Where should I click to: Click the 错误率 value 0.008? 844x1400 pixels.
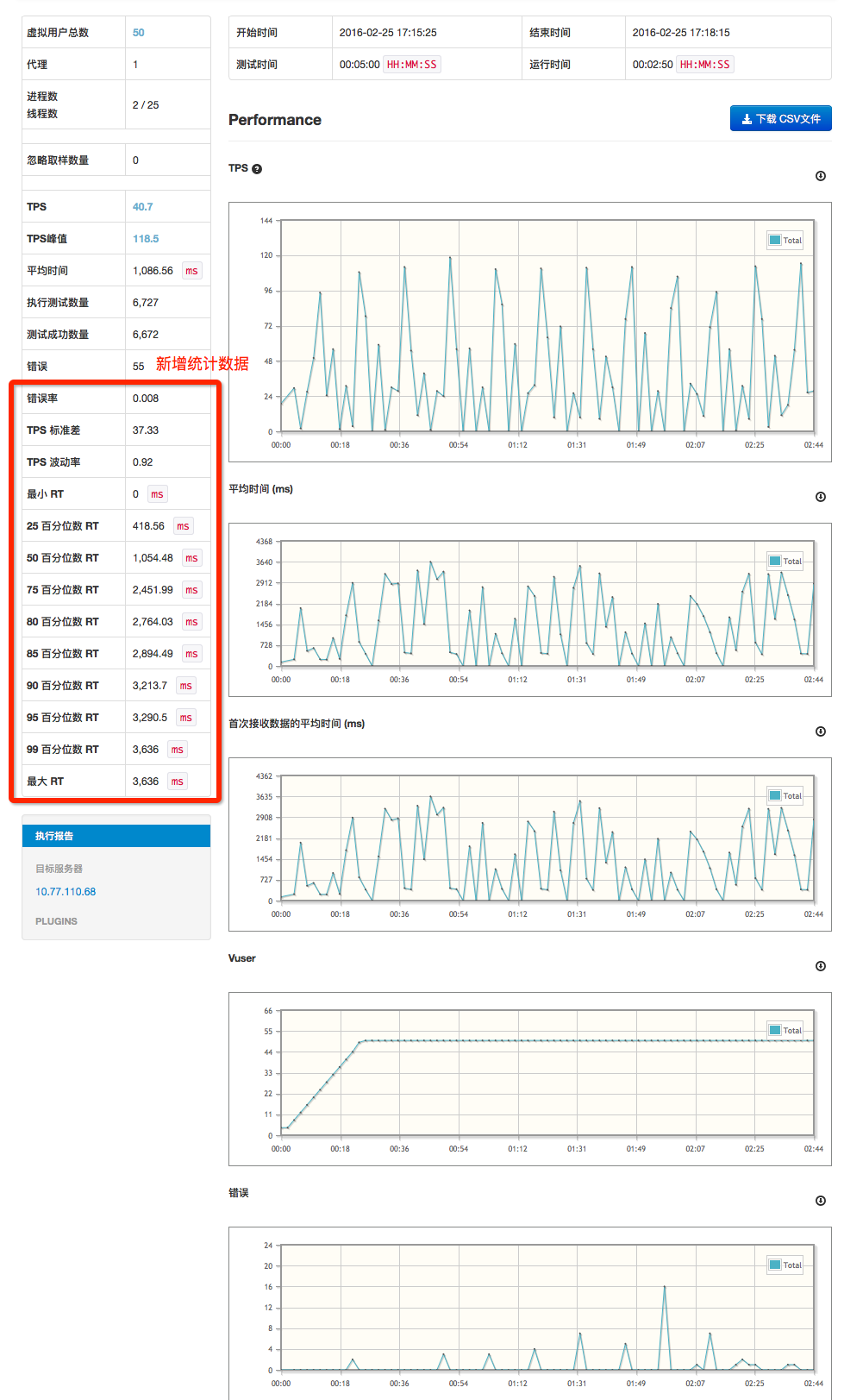click(x=146, y=399)
